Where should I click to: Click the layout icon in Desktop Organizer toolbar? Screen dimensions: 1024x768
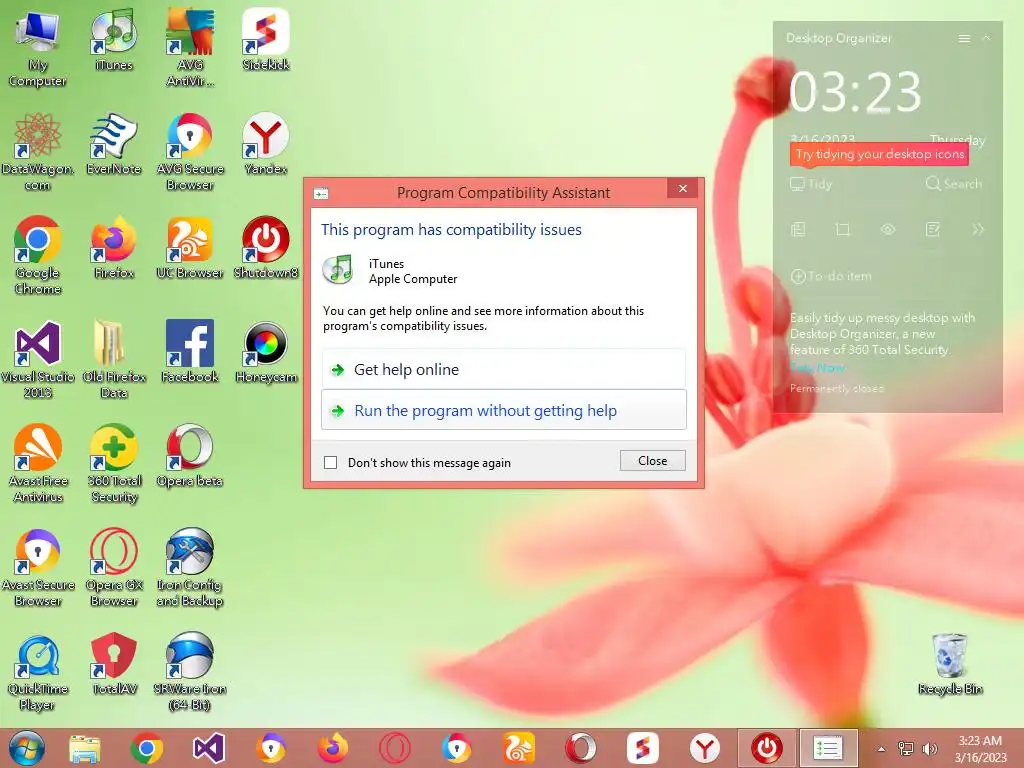(x=798, y=229)
